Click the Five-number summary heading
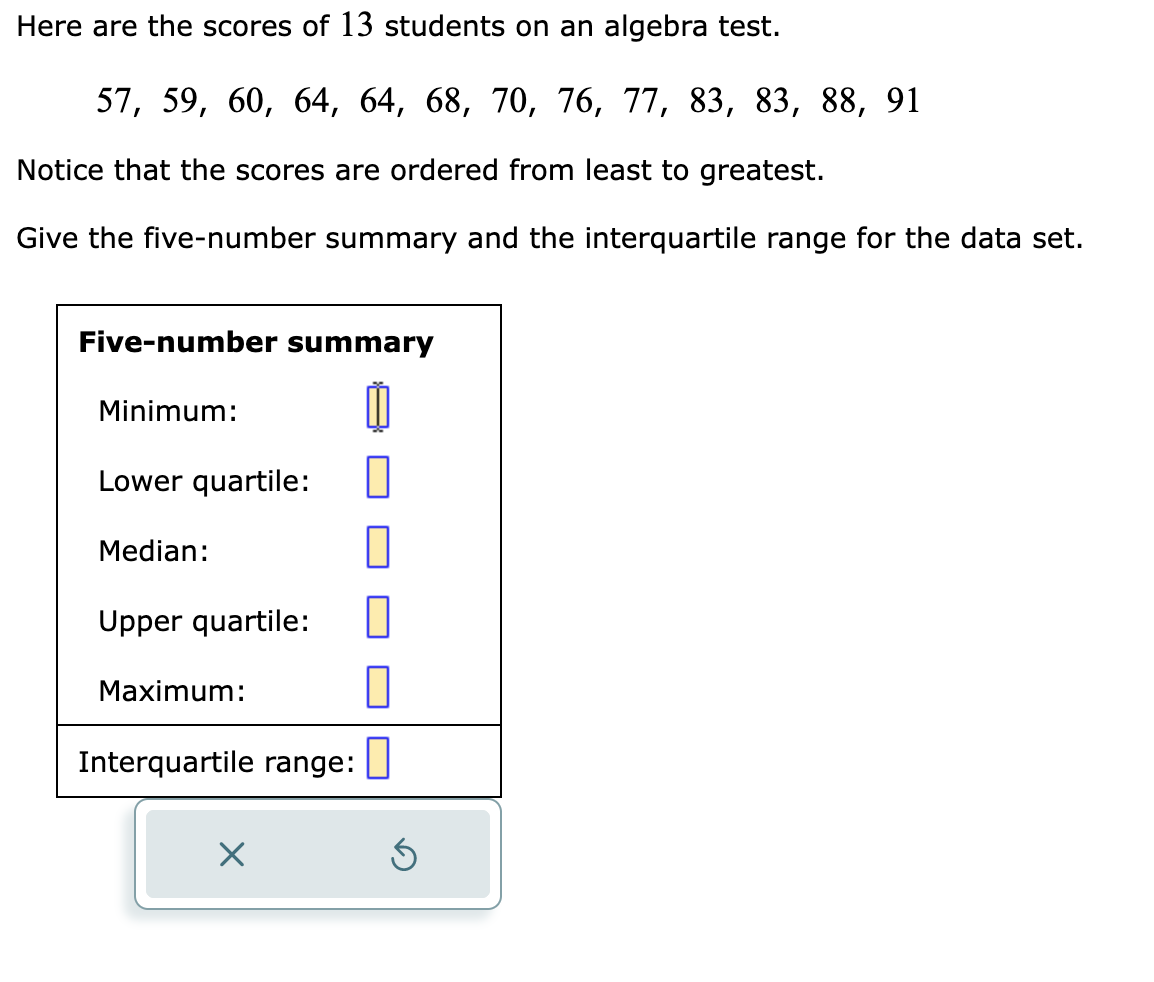 tap(256, 342)
